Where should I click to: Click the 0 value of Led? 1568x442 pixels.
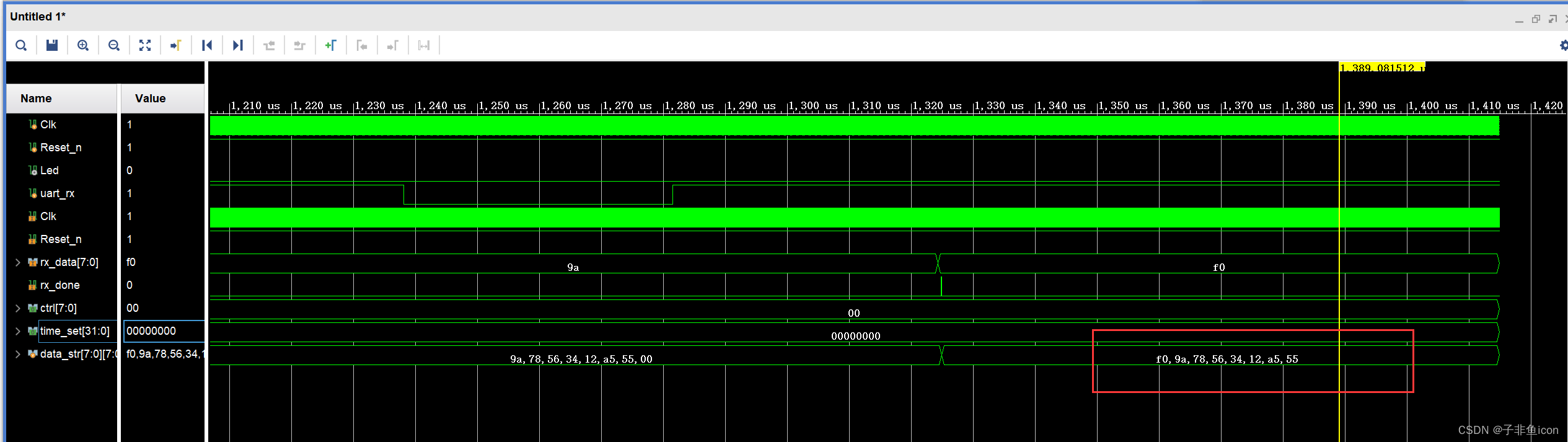[x=129, y=170]
